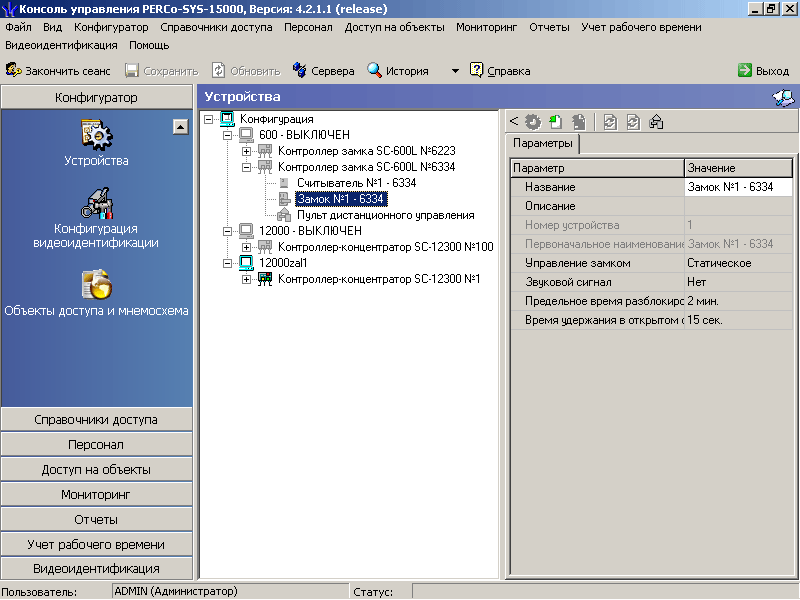Click the '15 сек.' value cell
The image size is (800, 600).
coord(738,320)
